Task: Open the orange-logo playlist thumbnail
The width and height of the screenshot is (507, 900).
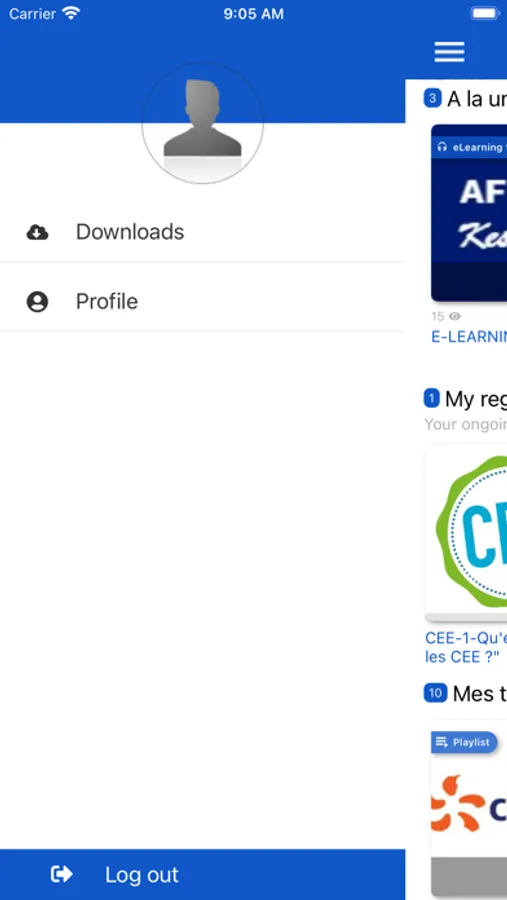Action: [469, 812]
